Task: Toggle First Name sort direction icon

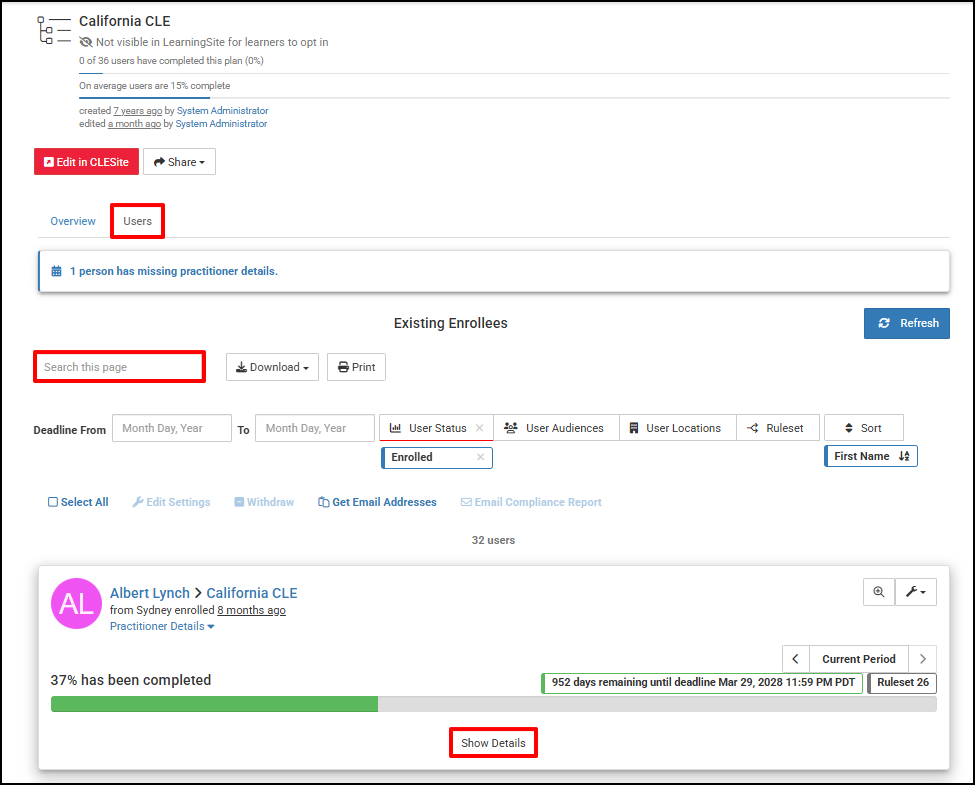Action: tap(904, 456)
